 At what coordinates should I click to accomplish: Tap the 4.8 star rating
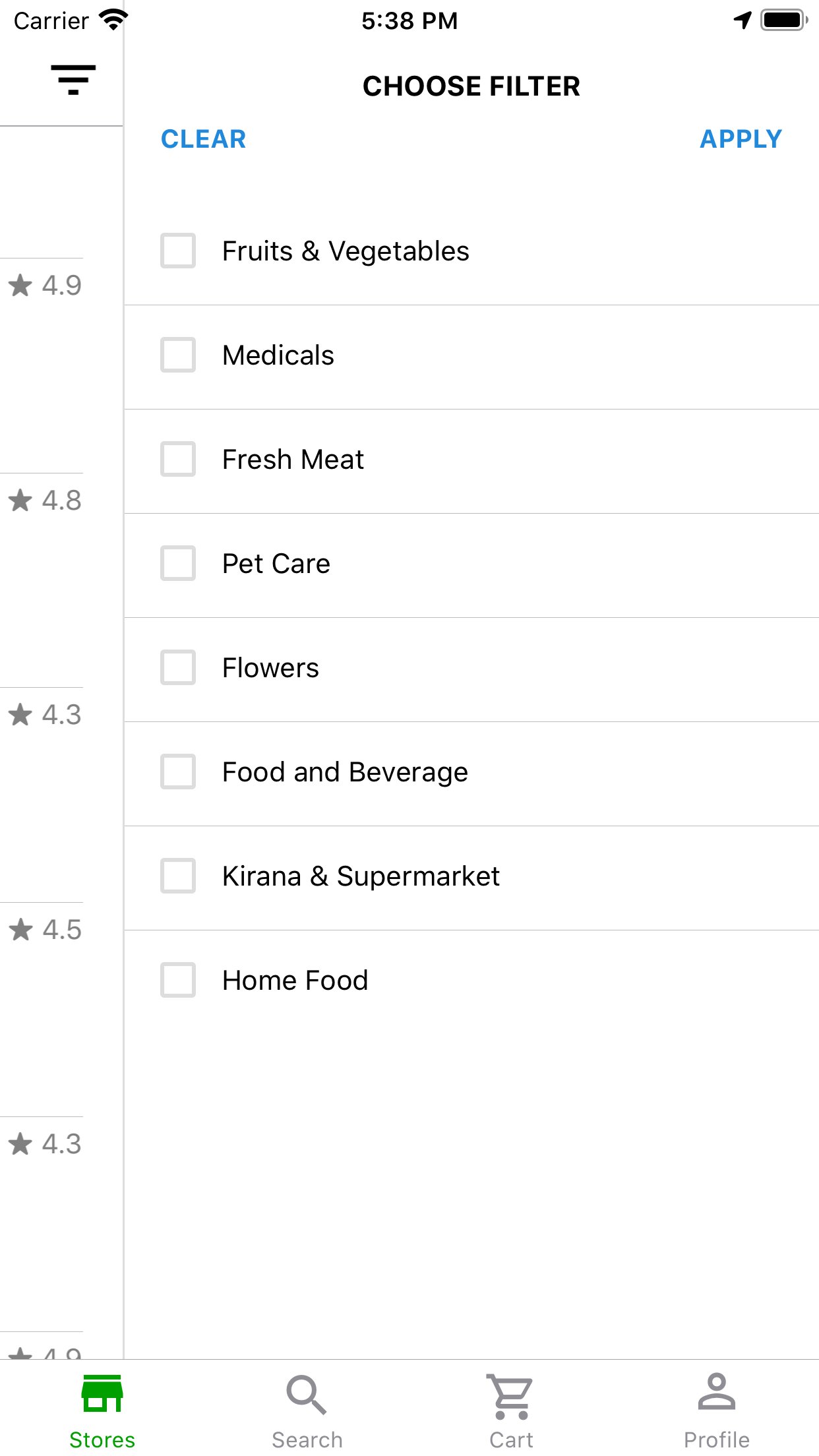click(x=45, y=501)
